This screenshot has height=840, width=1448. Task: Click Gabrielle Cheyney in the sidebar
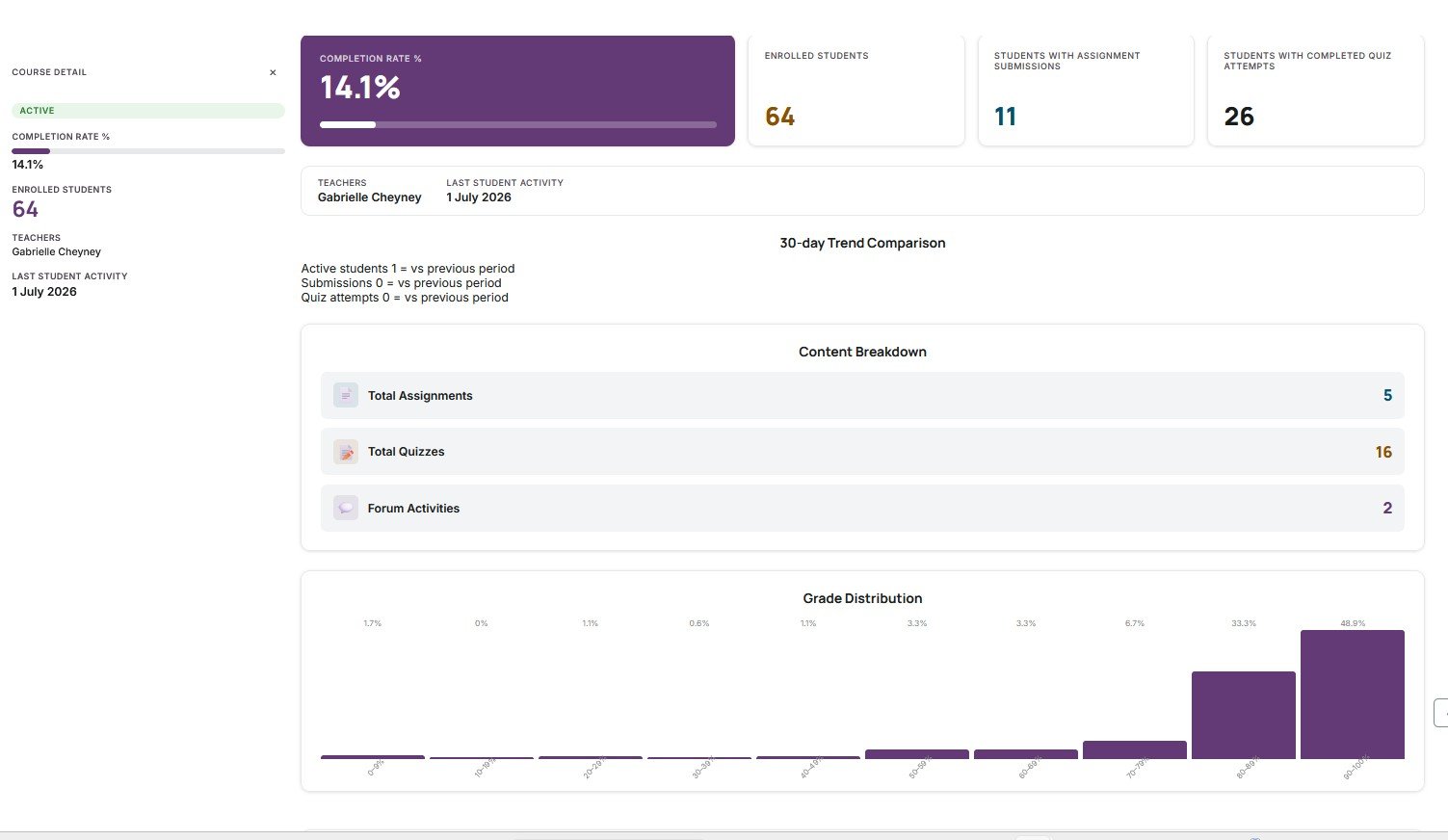click(57, 251)
